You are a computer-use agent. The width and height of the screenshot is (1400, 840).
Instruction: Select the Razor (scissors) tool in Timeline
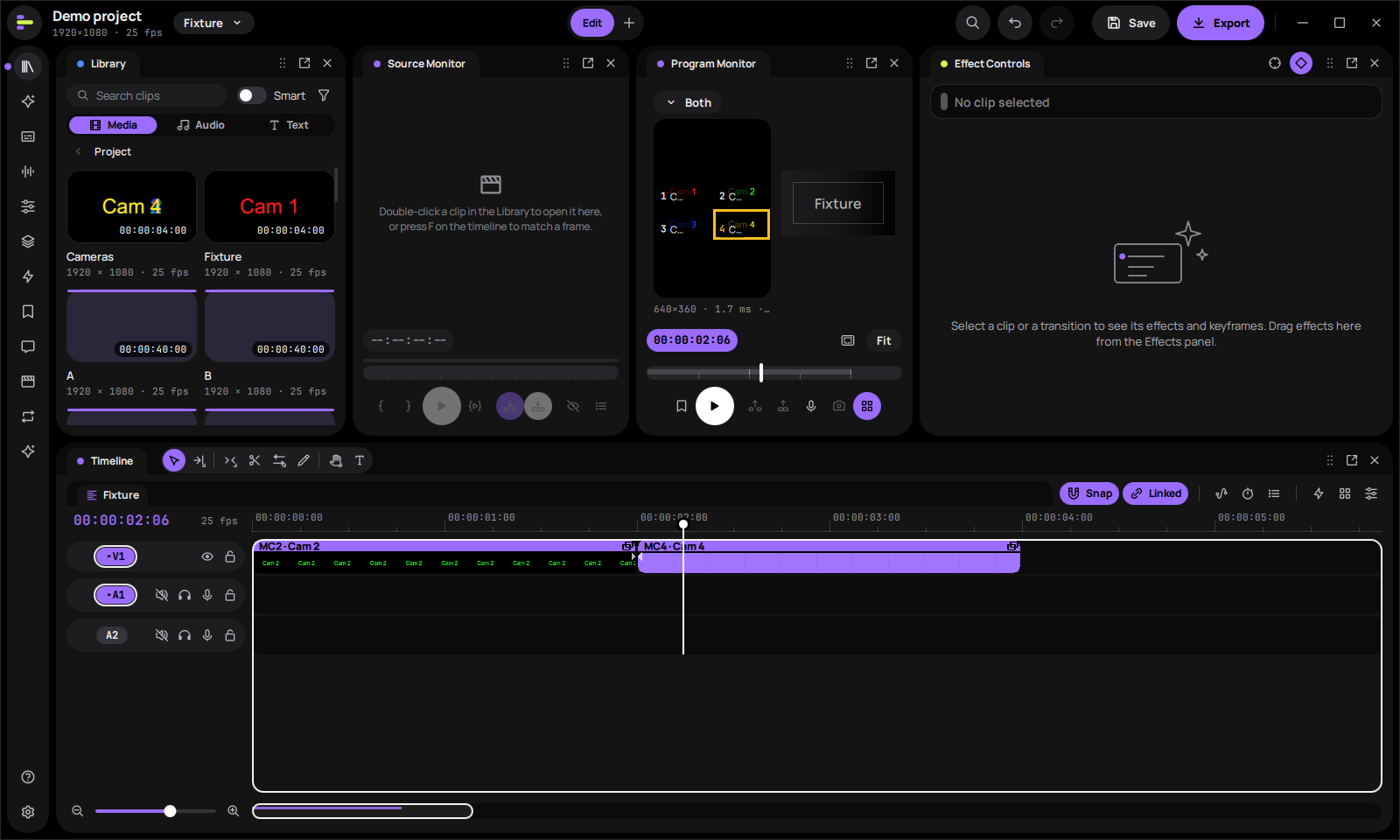click(255, 460)
